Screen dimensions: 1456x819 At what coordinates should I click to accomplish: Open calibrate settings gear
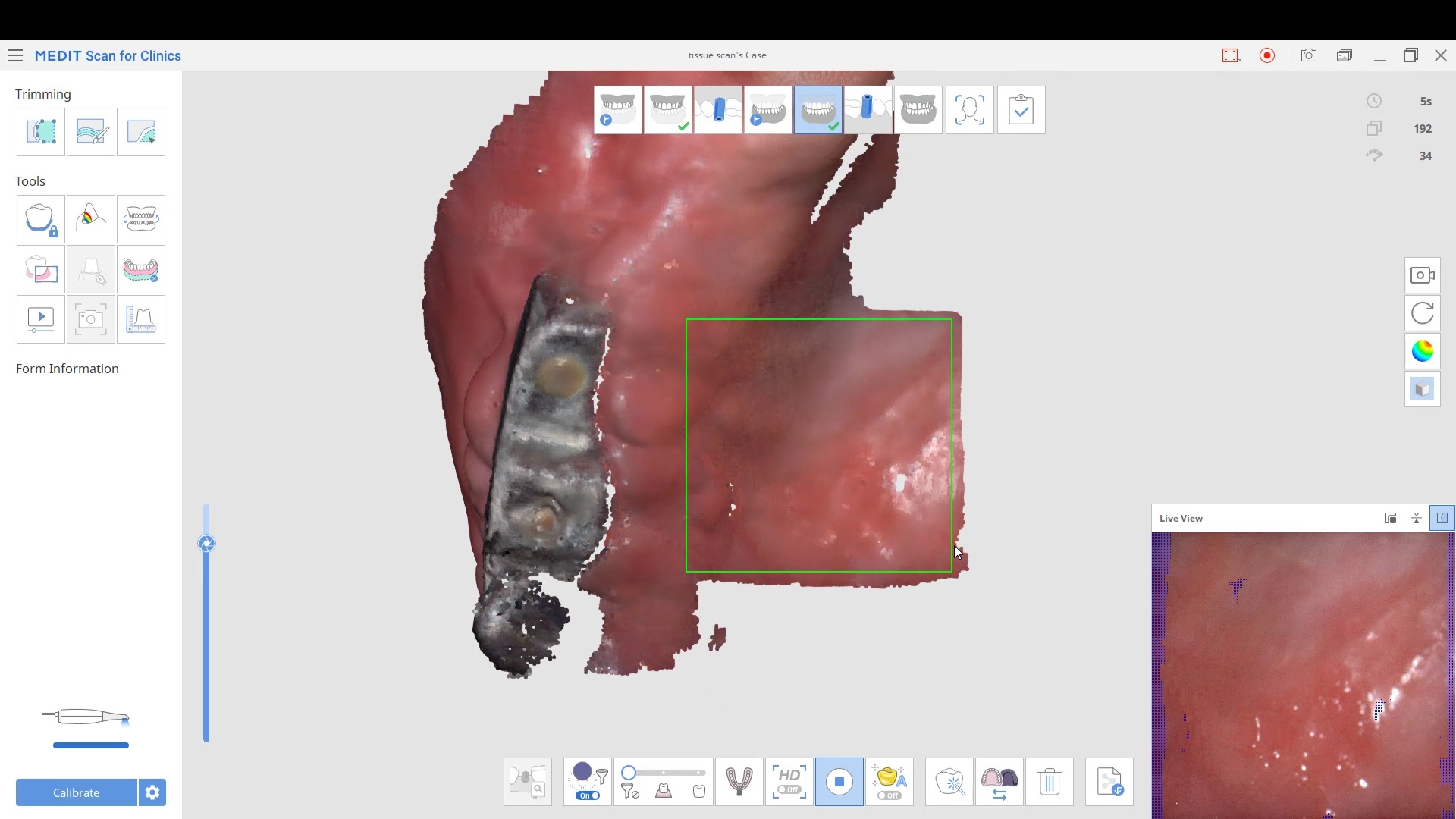click(x=152, y=792)
